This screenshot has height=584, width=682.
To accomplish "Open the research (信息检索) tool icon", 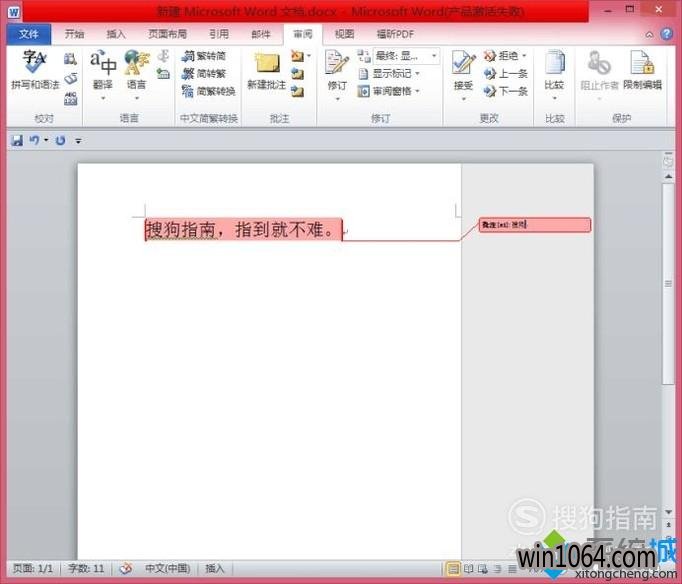I will [70, 59].
